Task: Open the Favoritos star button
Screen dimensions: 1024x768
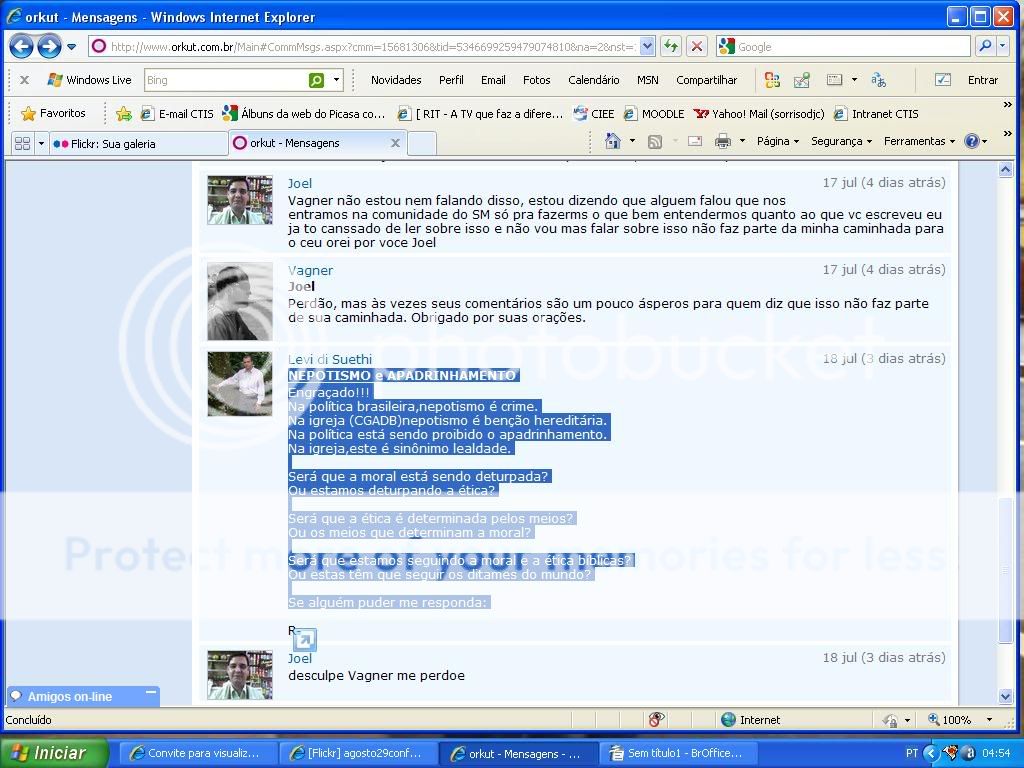Action: tap(54, 113)
